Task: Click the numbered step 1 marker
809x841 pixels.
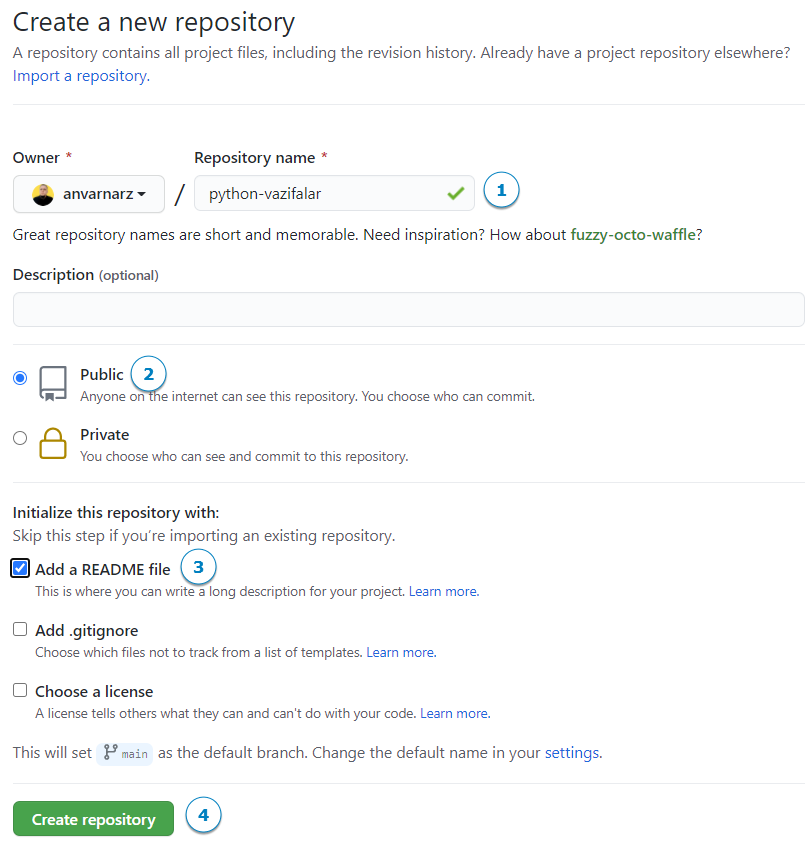Action: tap(501, 190)
